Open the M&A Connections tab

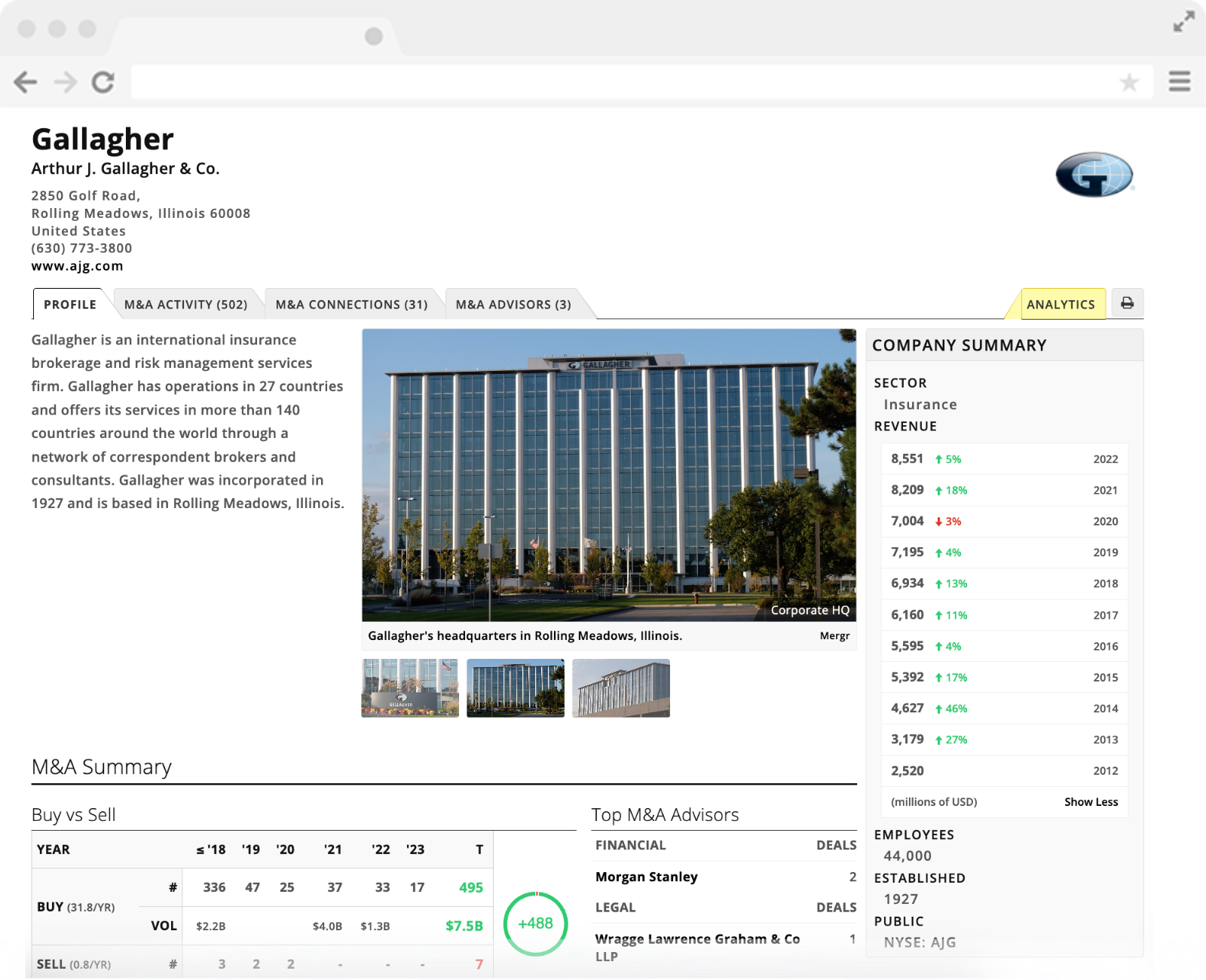(351, 304)
